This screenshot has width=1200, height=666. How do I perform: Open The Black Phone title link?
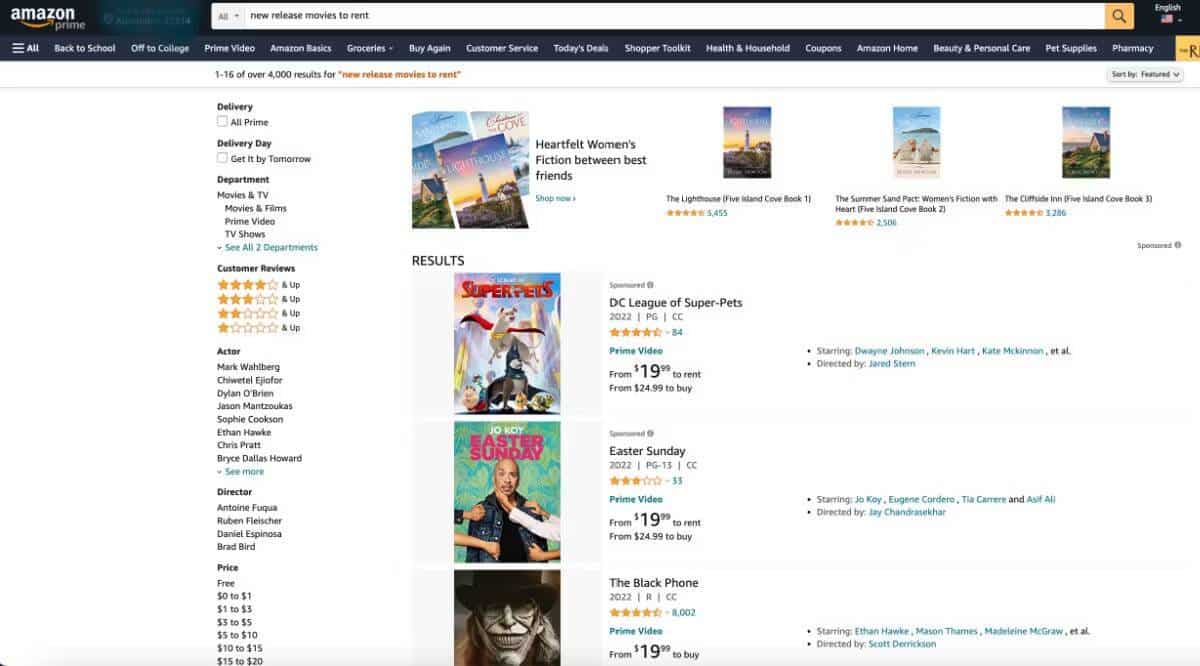click(x=653, y=583)
